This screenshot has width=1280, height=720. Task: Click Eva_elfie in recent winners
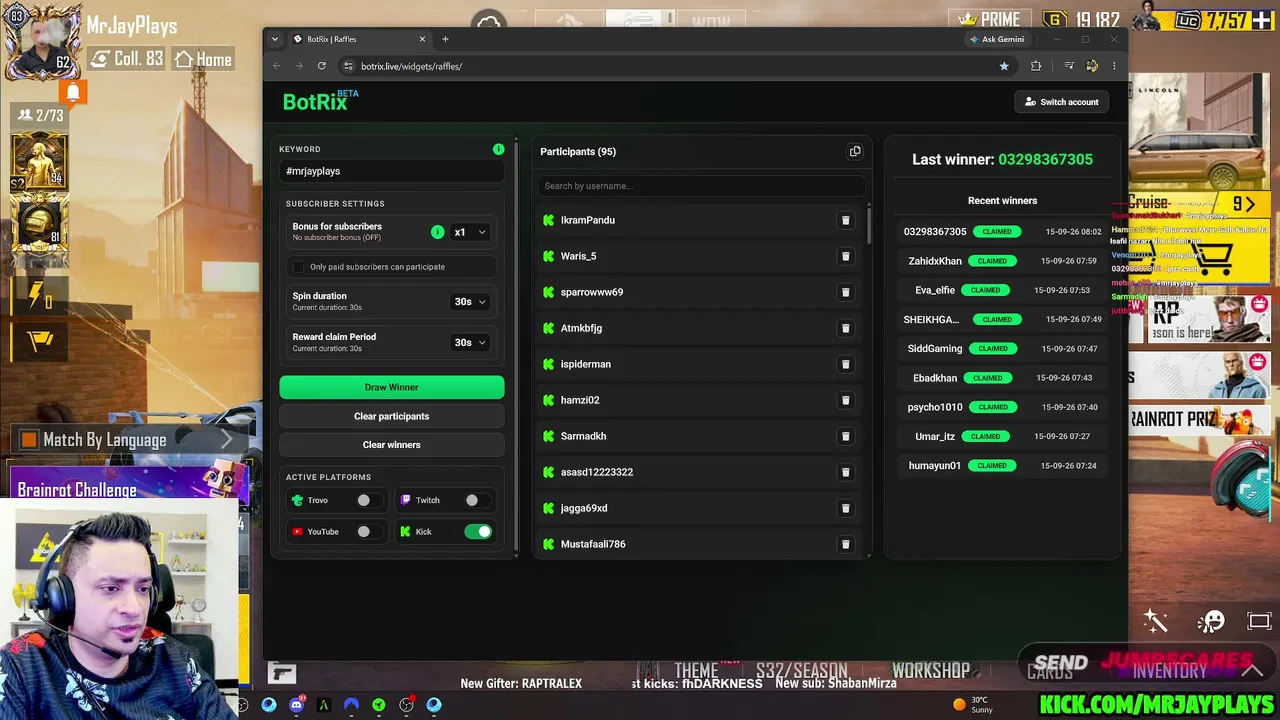tap(935, 290)
